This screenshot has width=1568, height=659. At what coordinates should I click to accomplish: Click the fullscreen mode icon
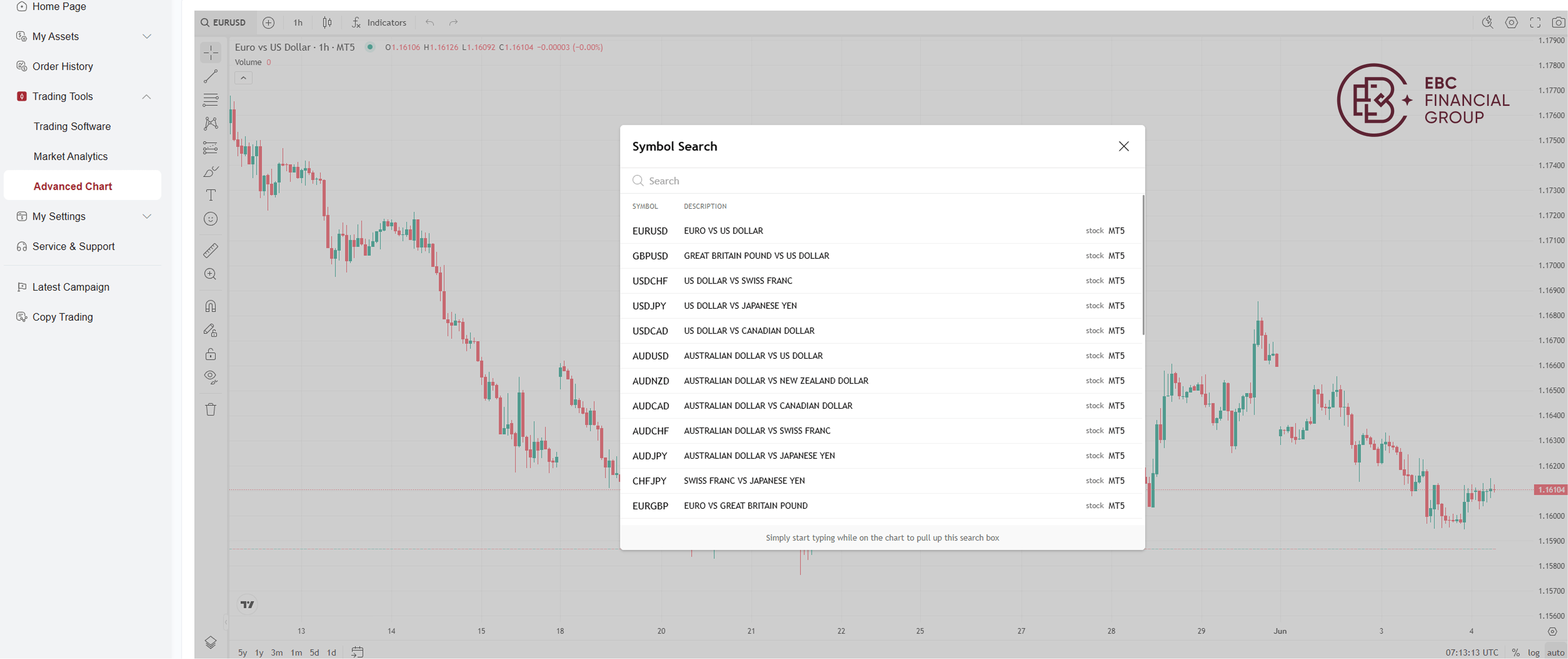click(x=1535, y=22)
